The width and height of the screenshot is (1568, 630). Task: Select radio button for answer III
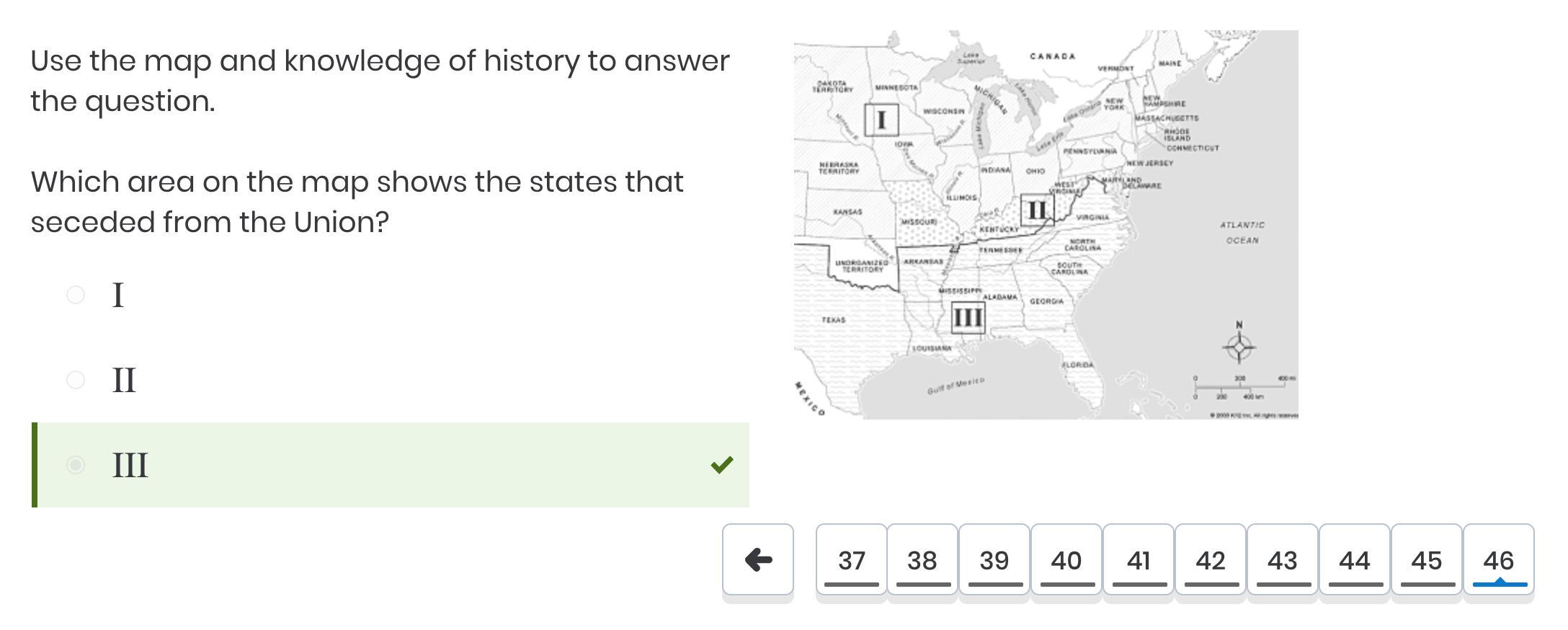coord(76,465)
